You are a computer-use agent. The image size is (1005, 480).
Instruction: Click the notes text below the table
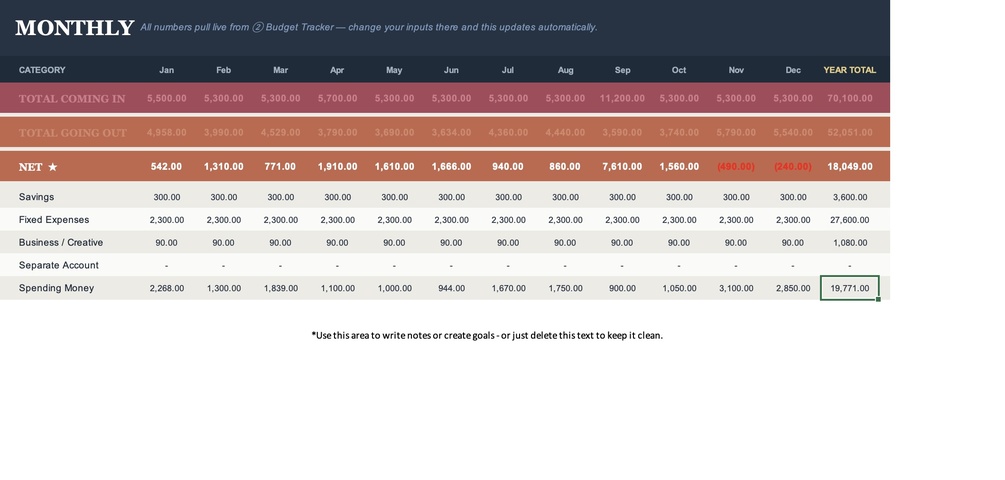487,335
